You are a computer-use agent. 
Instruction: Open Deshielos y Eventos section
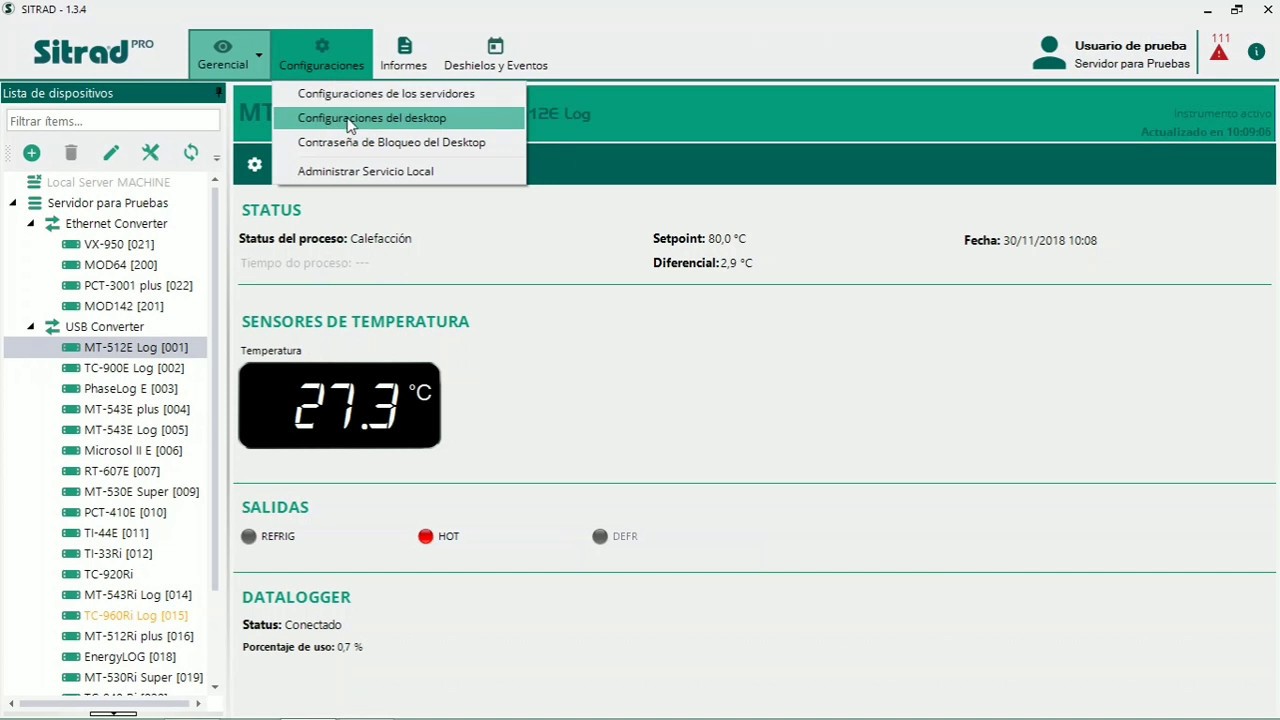(x=495, y=54)
